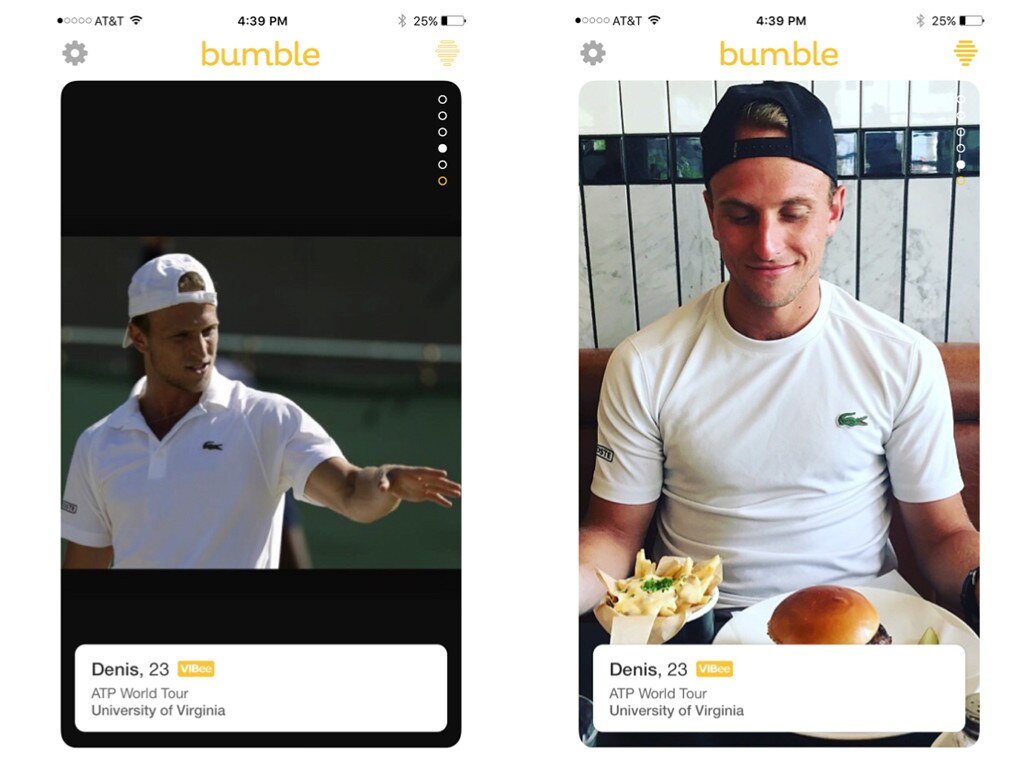Select filled white dot on burger photo
The height and width of the screenshot is (759, 1024).
coord(961,165)
